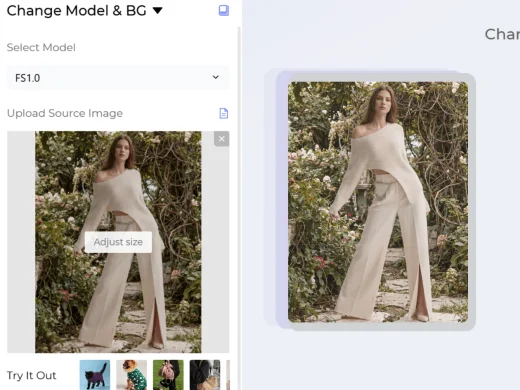The image size is (520, 390).
Task: Click the Change Model & BG title
Action: click(x=77, y=11)
